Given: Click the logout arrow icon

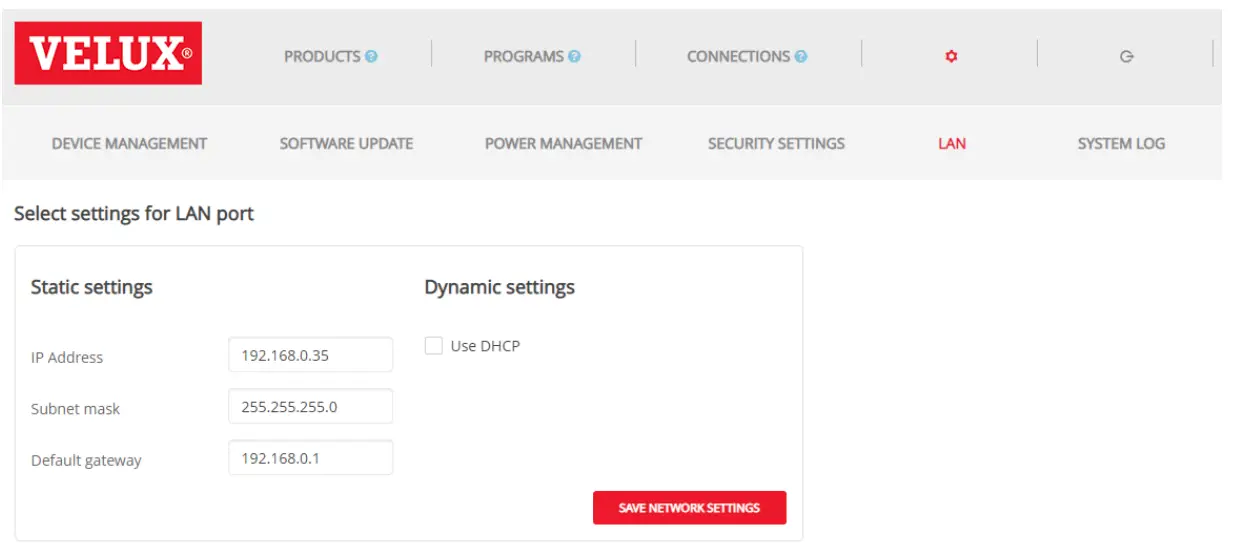Looking at the screenshot, I should (1127, 57).
